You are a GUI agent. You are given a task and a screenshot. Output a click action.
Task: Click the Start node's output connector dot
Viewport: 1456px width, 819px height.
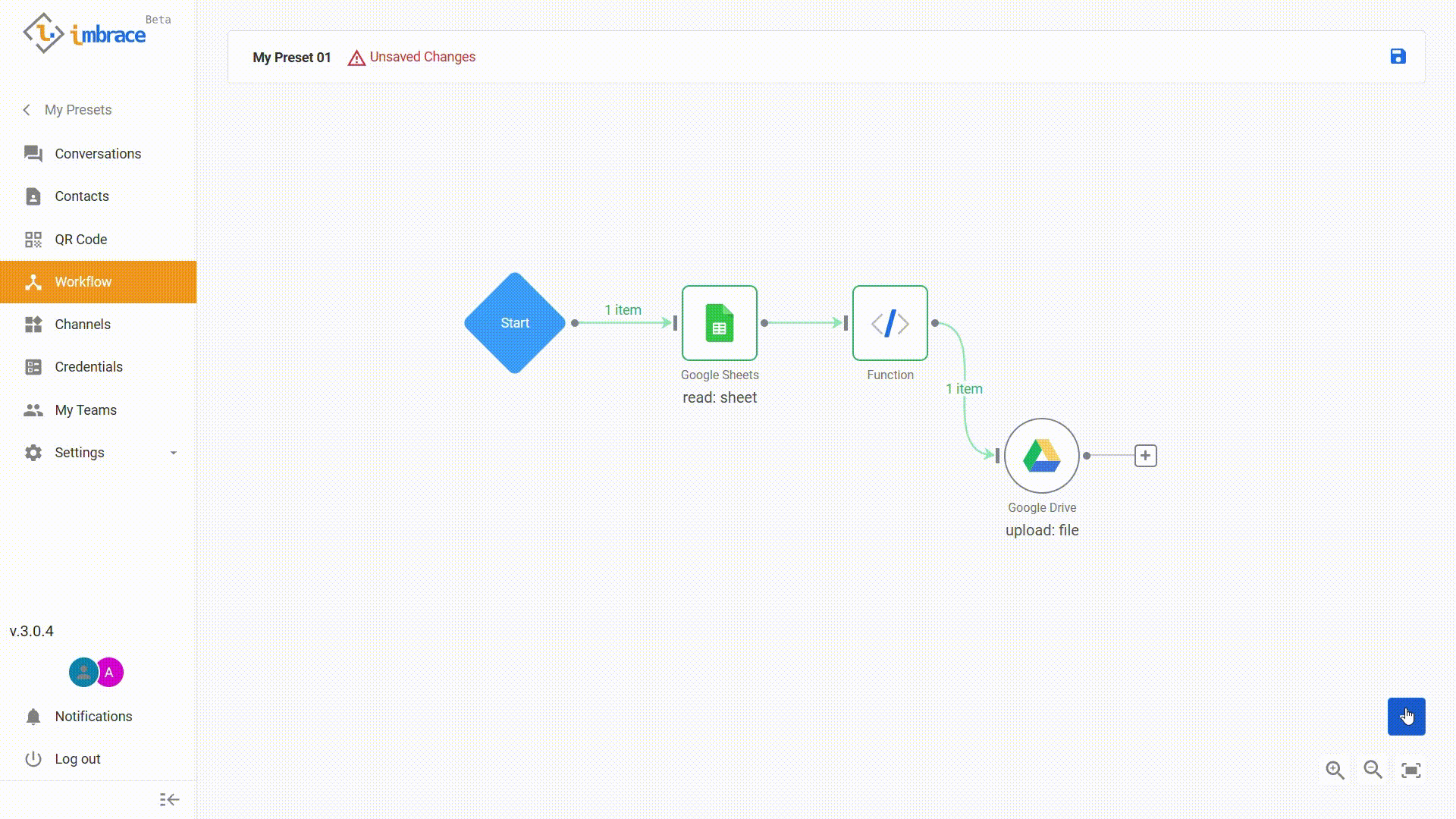tap(575, 323)
